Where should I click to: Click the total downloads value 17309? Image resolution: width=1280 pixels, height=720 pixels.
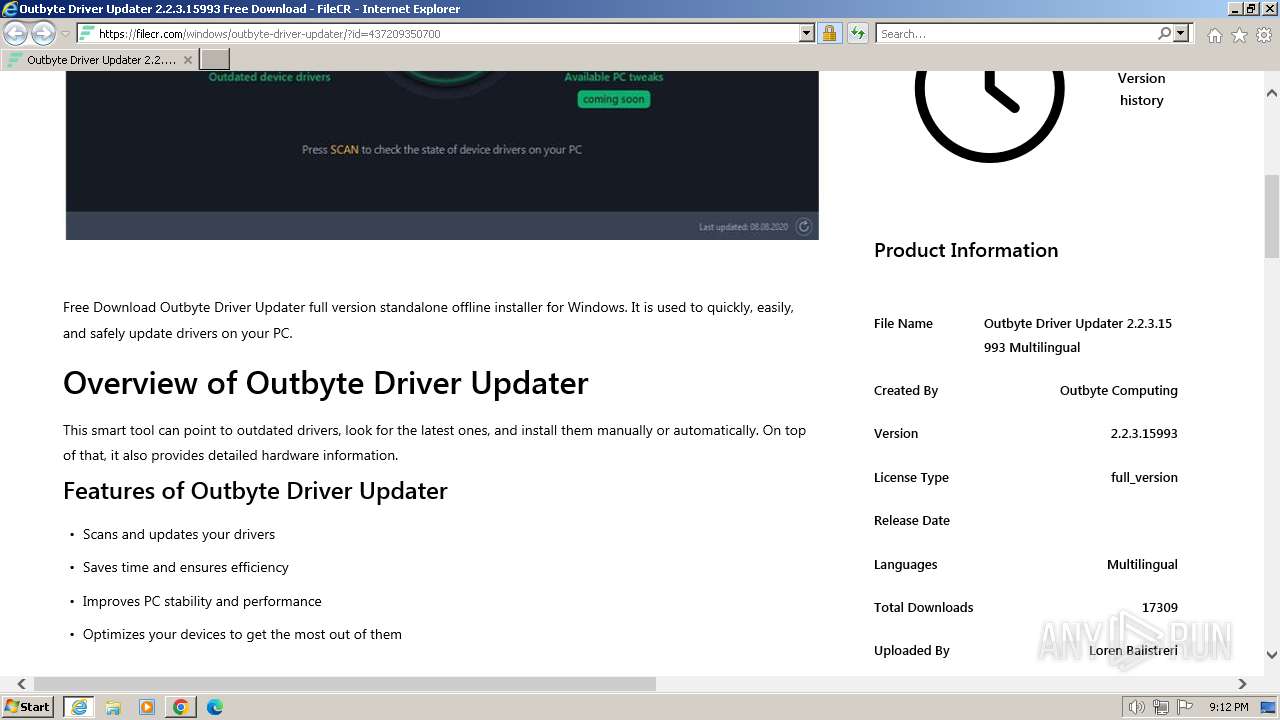click(x=1160, y=607)
